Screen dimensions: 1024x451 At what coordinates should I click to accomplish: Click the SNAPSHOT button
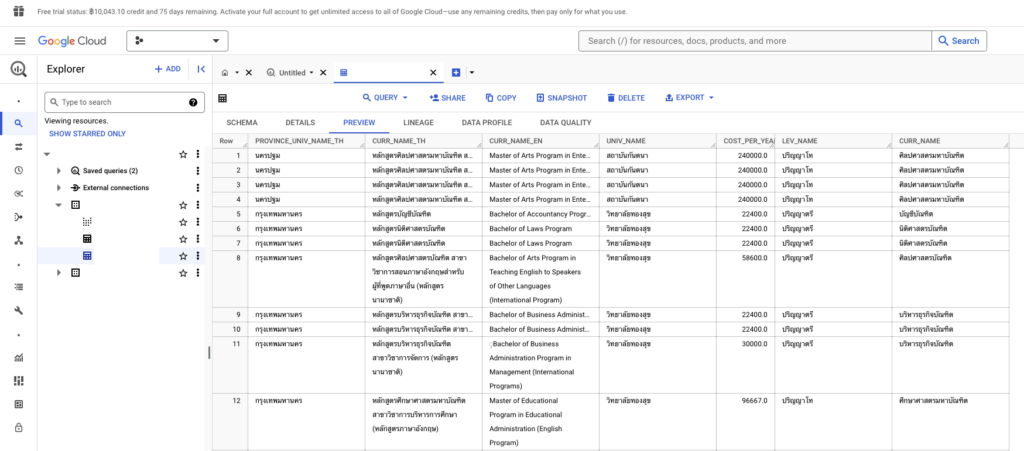[x=561, y=98]
